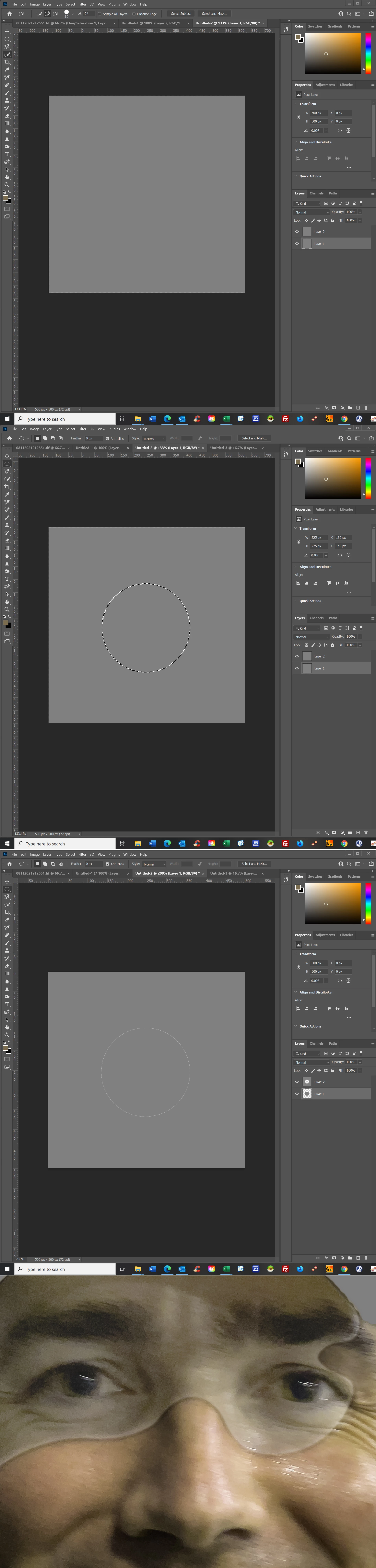Select the Eyedropper tool in the bottom screenshot
Viewport: 376px width, 1568px height.
click(7, 920)
